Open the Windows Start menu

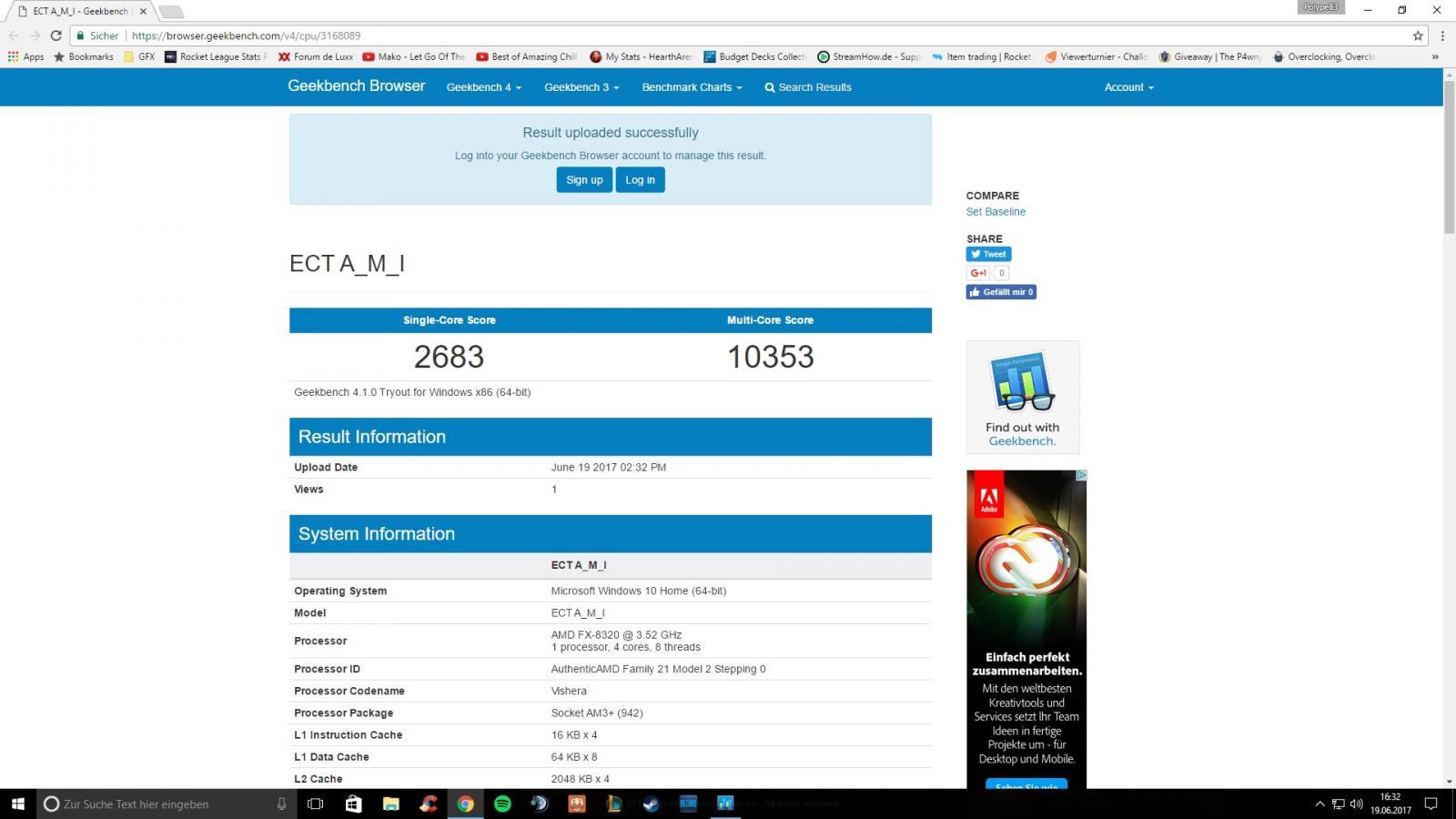click(16, 804)
